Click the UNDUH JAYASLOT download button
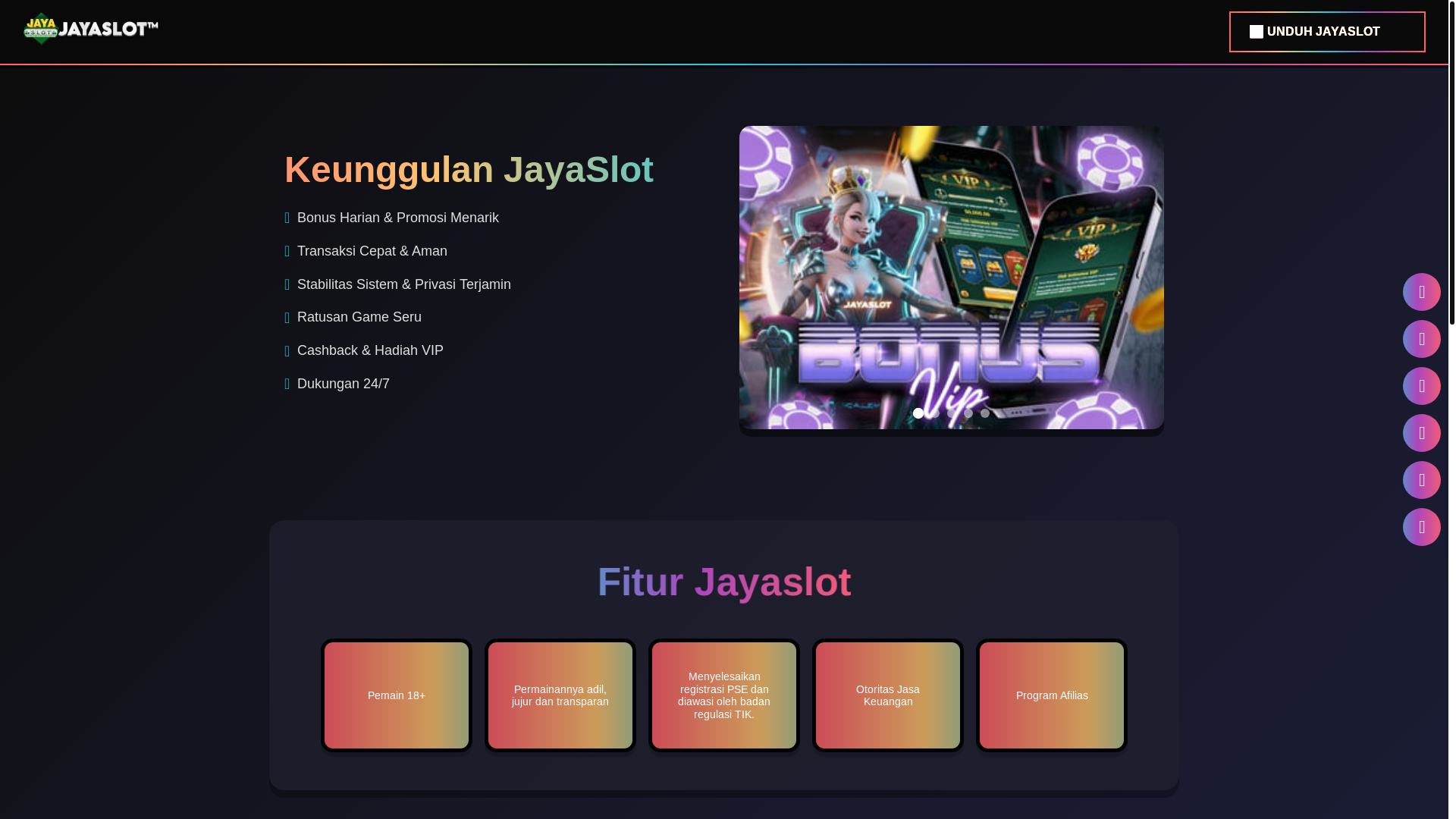1456x819 pixels. coord(1327,32)
